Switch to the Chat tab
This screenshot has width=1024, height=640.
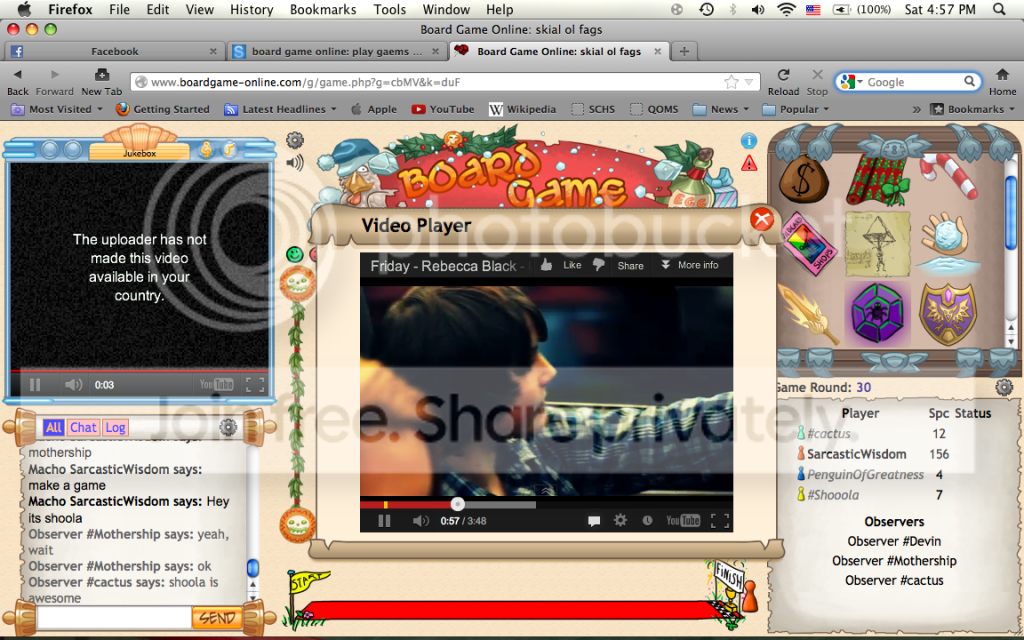pyautogui.click(x=83, y=428)
